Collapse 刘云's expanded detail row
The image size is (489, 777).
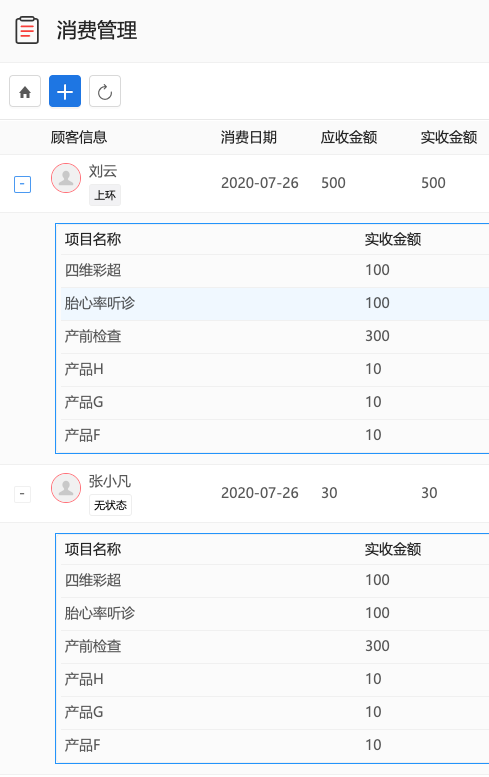[x=22, y=184]
